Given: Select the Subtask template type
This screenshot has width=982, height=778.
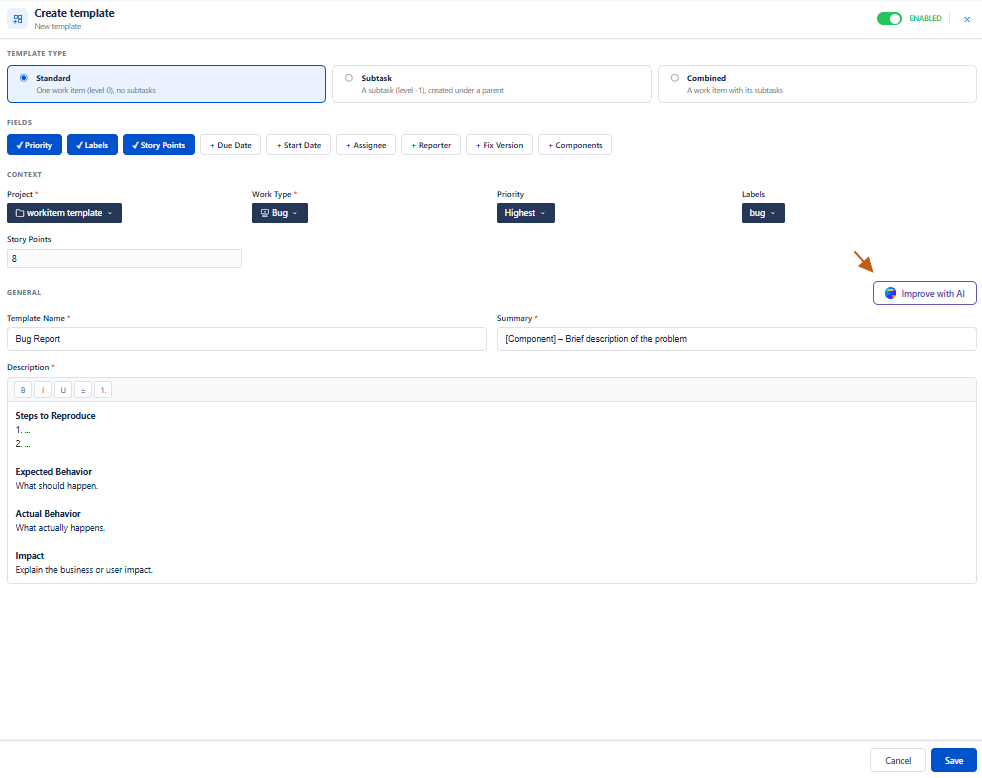Looking at the screenshot, I should tap(492, 84).
